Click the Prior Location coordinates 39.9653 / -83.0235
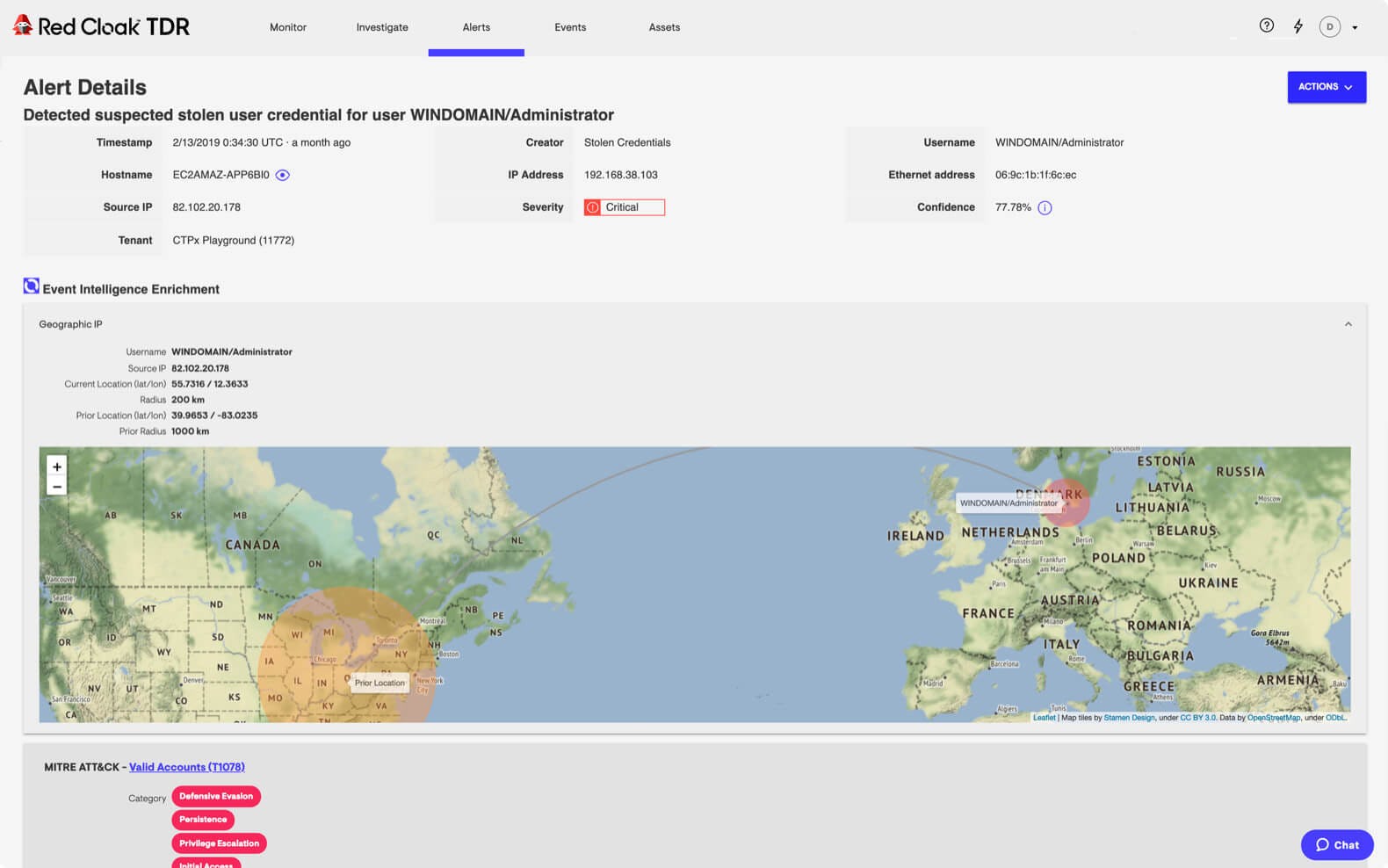The image size is (1388, 868). [214, 416]
